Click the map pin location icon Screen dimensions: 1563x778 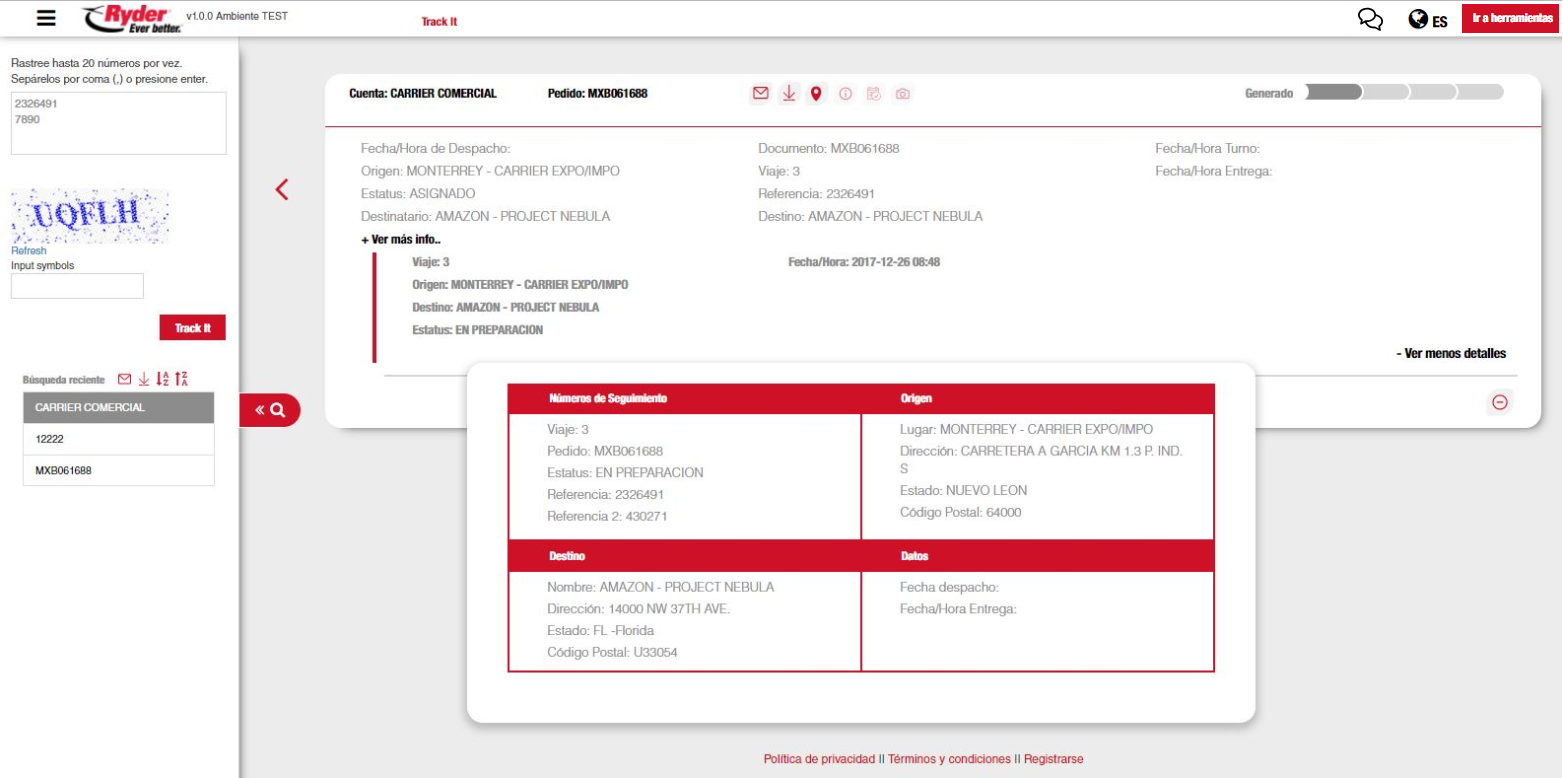pyautogui.click(x=816, y=94)
